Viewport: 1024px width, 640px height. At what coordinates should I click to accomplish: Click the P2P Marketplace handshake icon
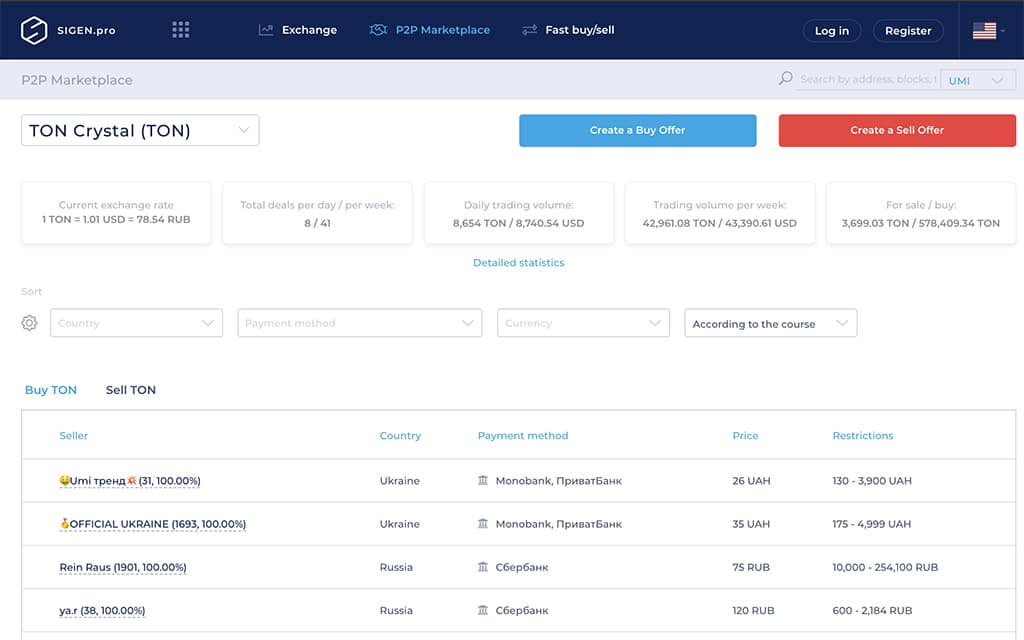click(378, 30)
